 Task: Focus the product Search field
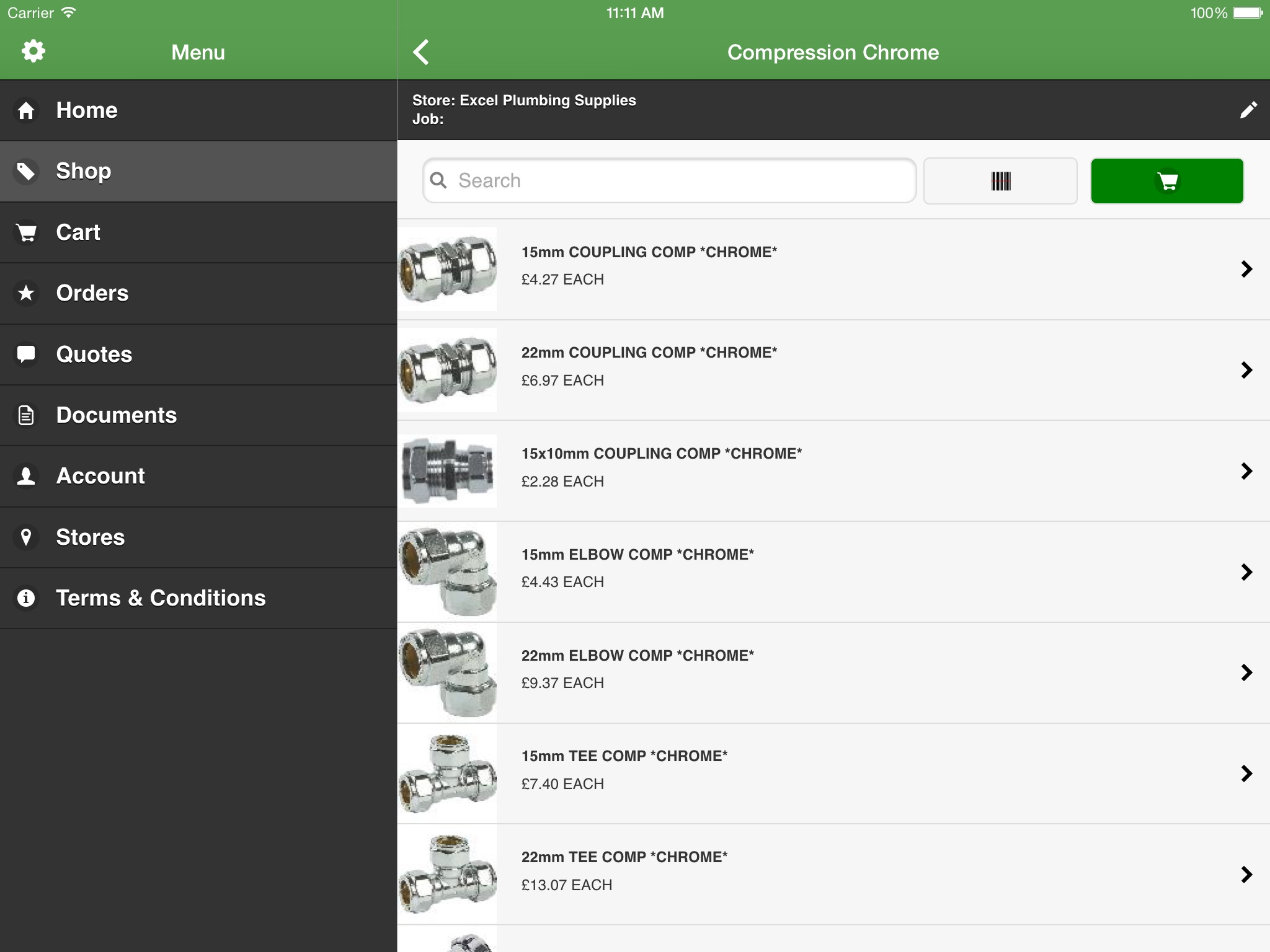click(670, 180)
